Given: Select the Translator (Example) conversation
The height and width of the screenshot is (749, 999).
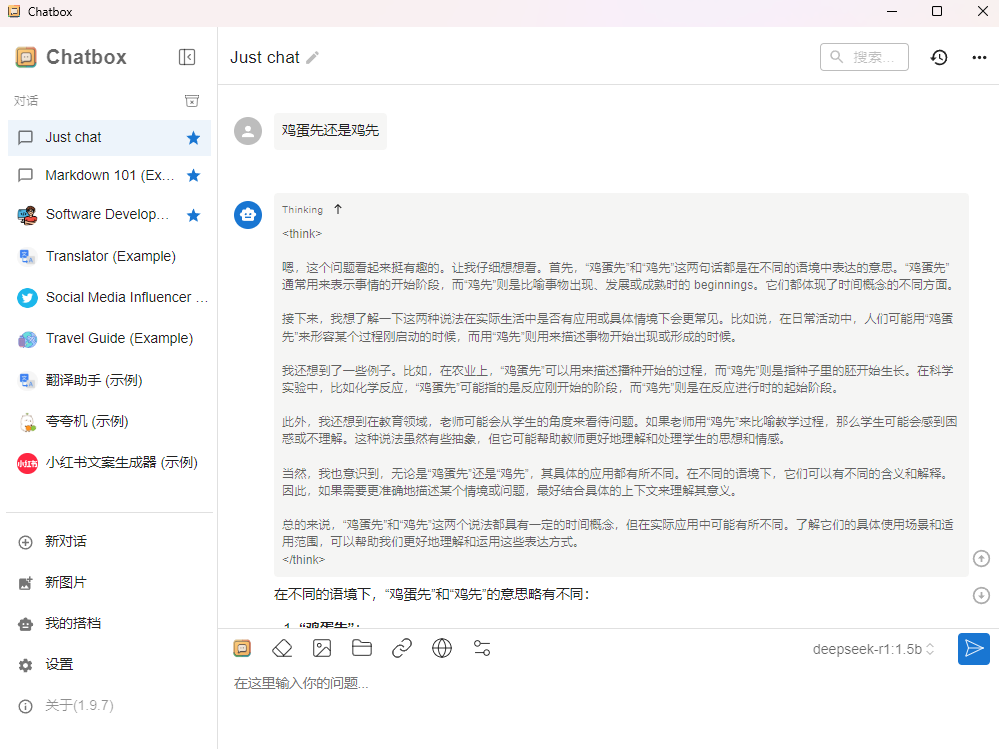Looking at the screenshot, I should (x=110, y=256).
